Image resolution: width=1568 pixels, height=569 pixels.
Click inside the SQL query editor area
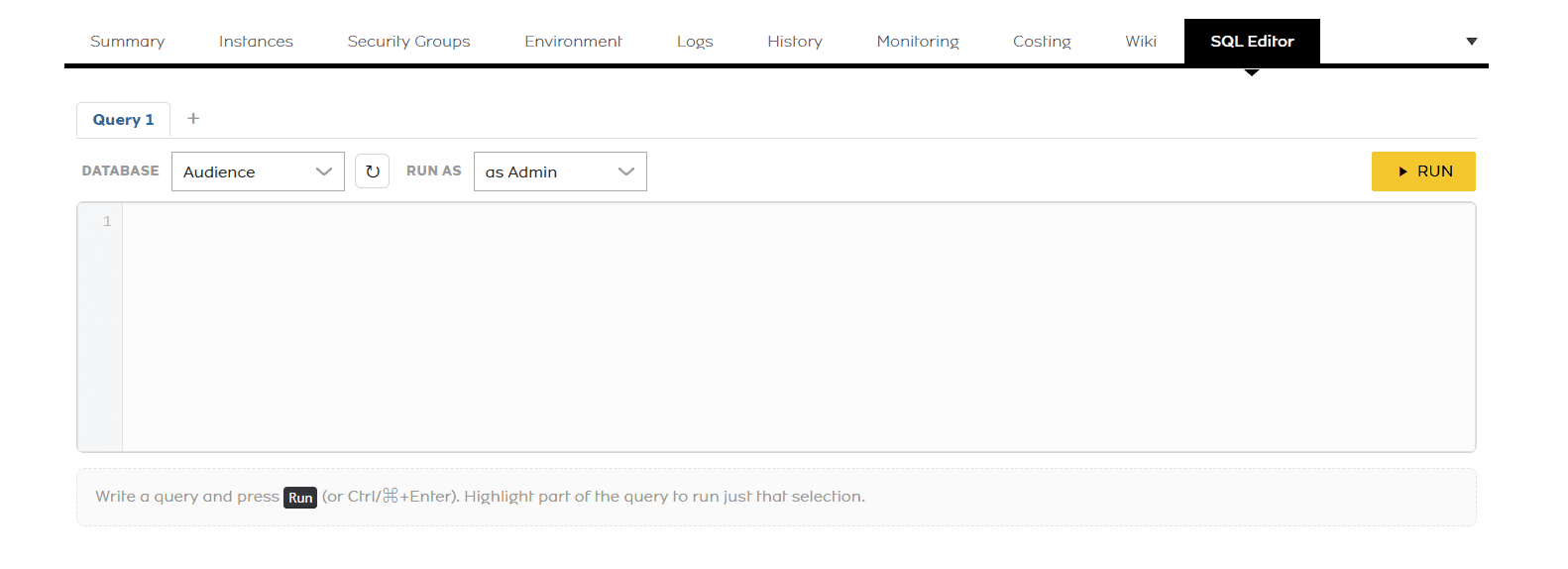[799, 327]
